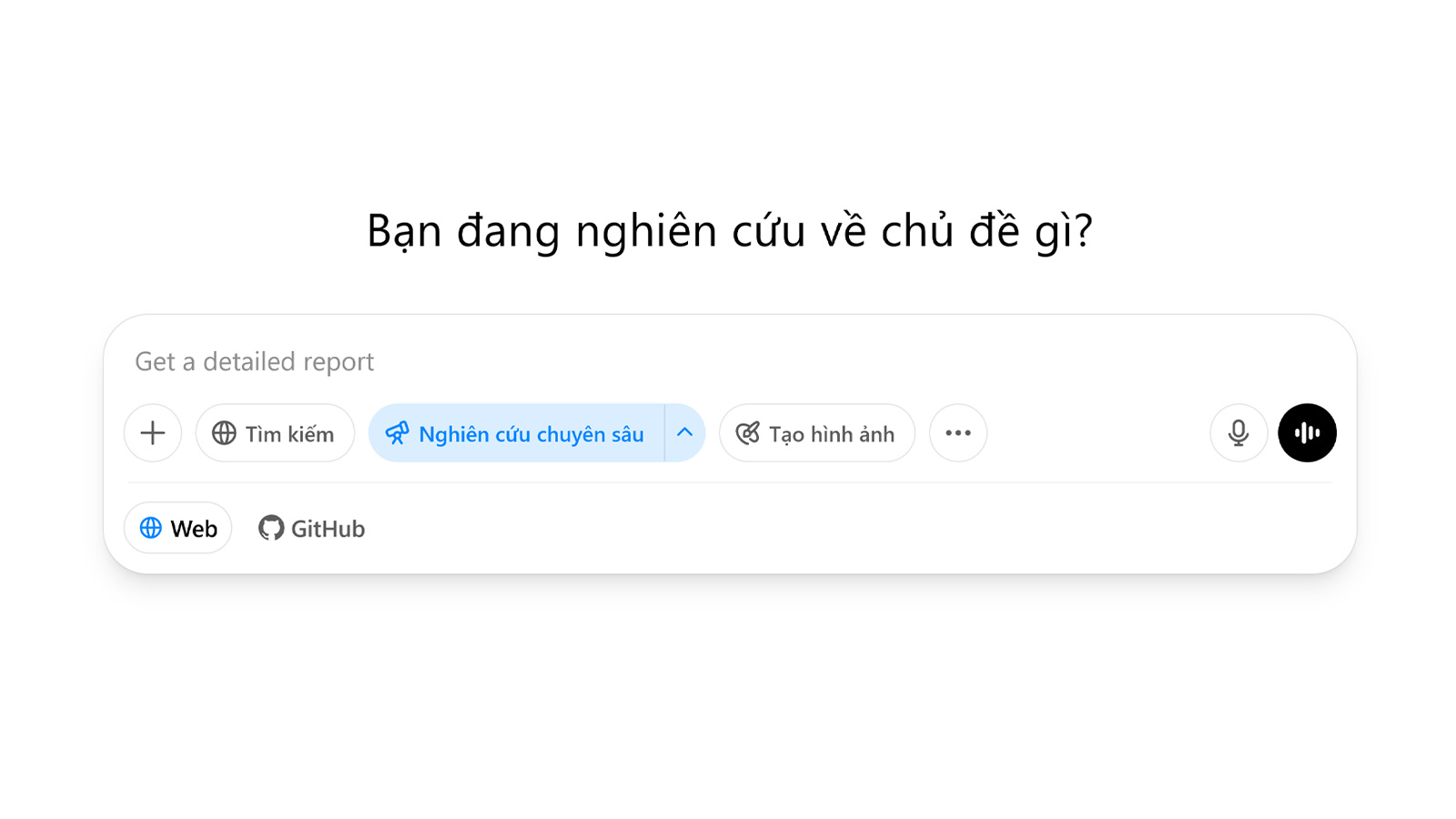Screen dimensions: 1456x819
Task: Toggle off Nghiên cứu chuyên sâu mode
Action: click(x=516, y=433)
